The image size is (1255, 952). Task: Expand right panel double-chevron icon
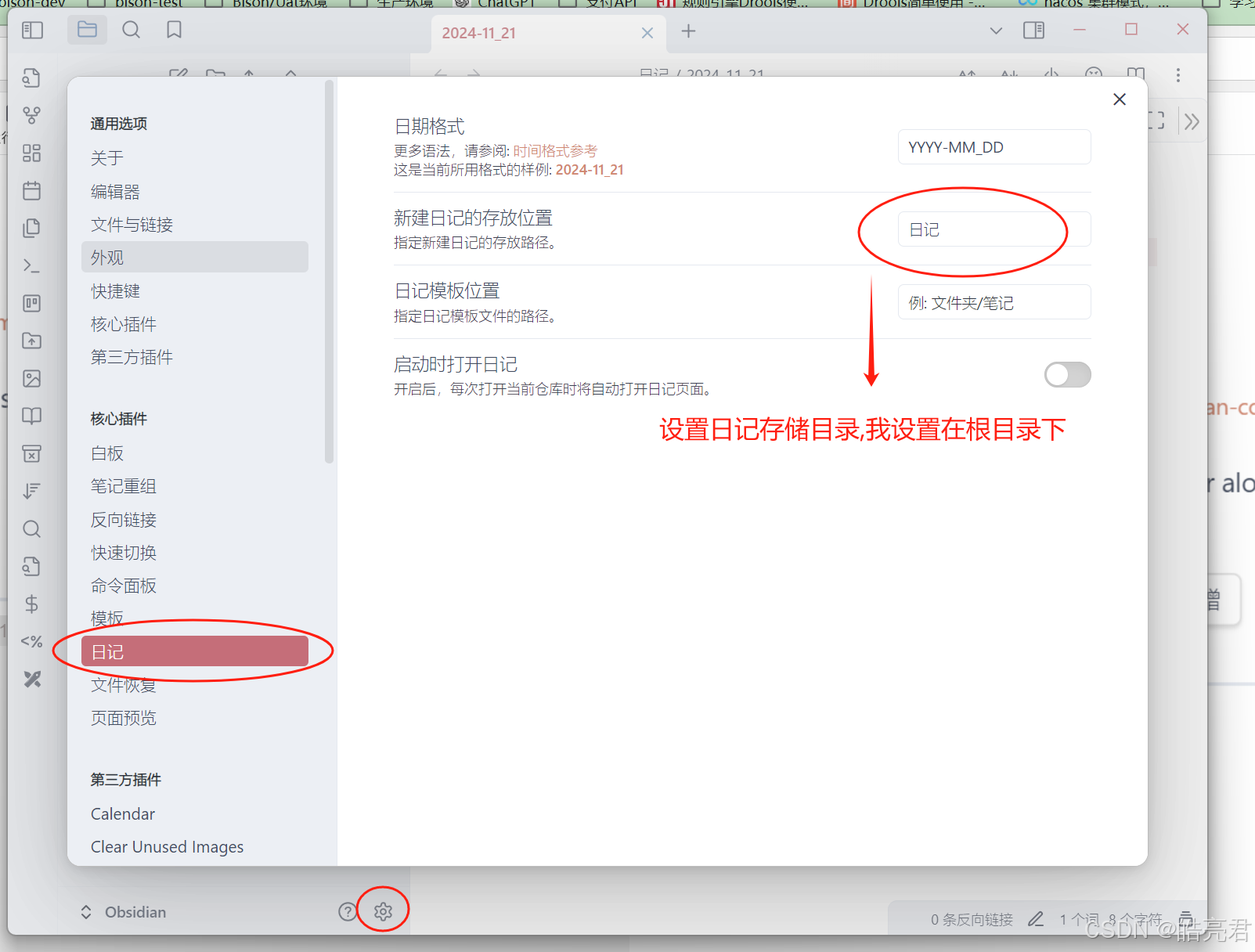point(1192,121)
